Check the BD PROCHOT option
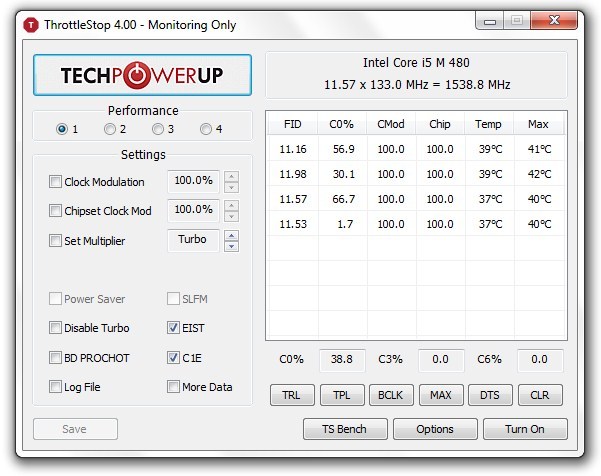 (x=55, y=358)
